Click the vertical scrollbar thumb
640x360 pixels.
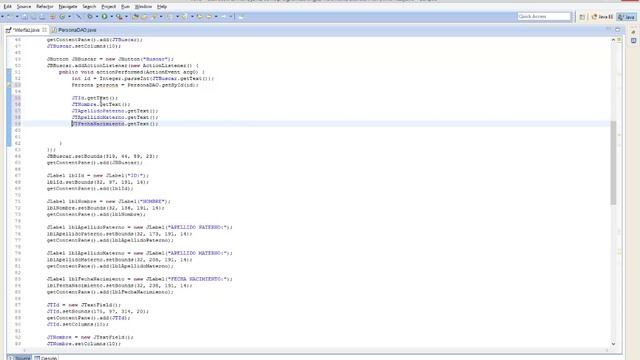click(x=613, y=162)
